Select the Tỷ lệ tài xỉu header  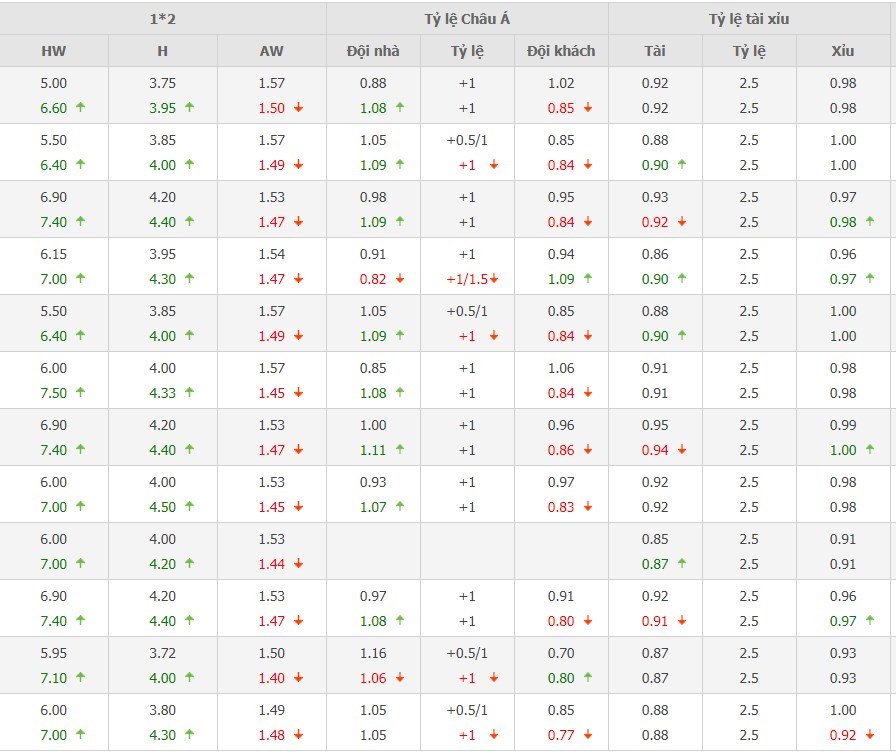click(750, 18)
